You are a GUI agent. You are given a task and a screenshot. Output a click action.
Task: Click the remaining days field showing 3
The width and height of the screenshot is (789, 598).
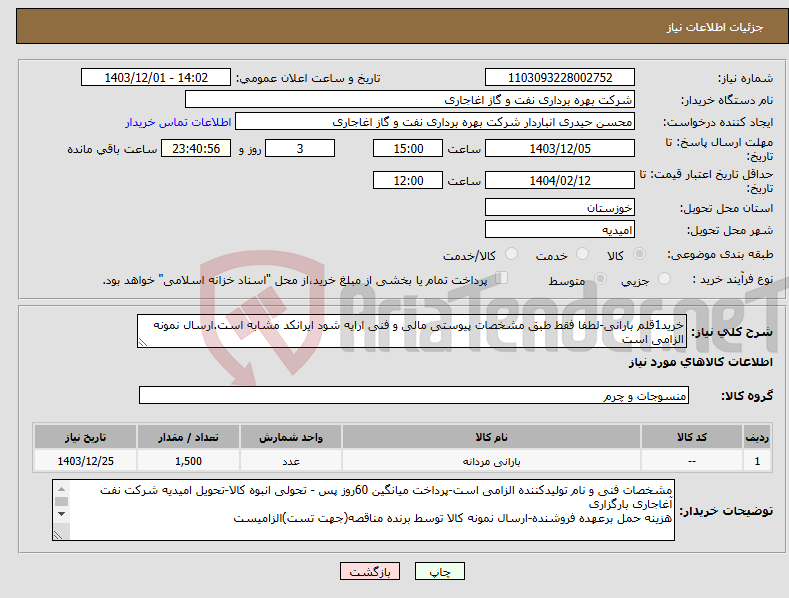pos(300,148)
